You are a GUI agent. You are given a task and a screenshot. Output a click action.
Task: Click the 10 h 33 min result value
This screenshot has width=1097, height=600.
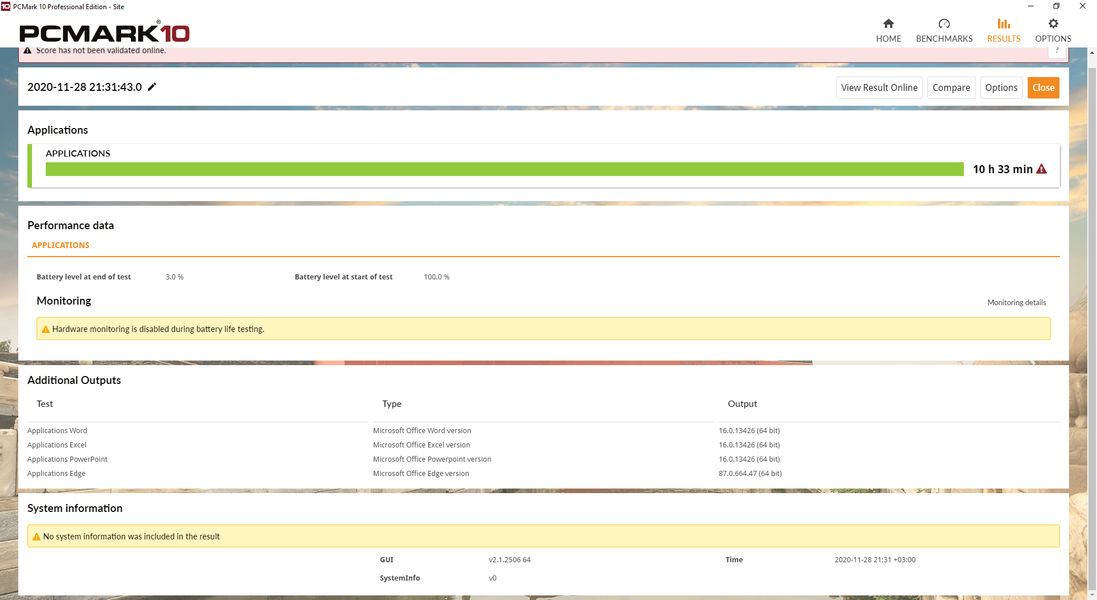click(1003, 169)
